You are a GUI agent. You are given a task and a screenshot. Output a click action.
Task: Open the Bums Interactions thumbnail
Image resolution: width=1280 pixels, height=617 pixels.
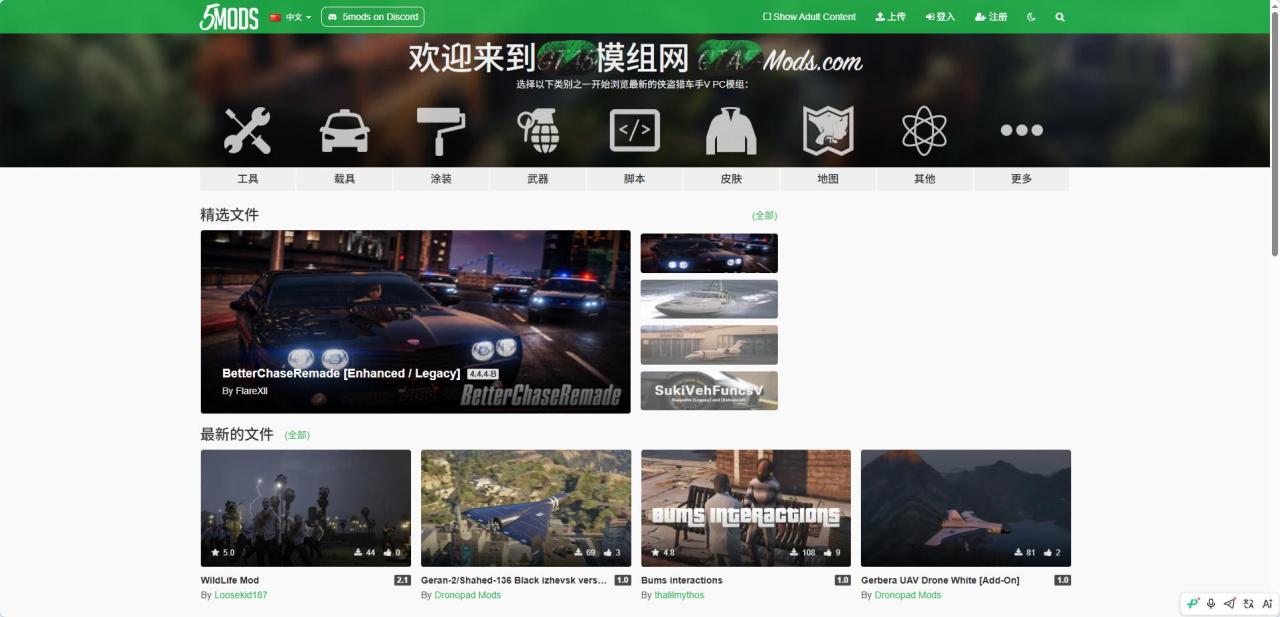[746, 508]
